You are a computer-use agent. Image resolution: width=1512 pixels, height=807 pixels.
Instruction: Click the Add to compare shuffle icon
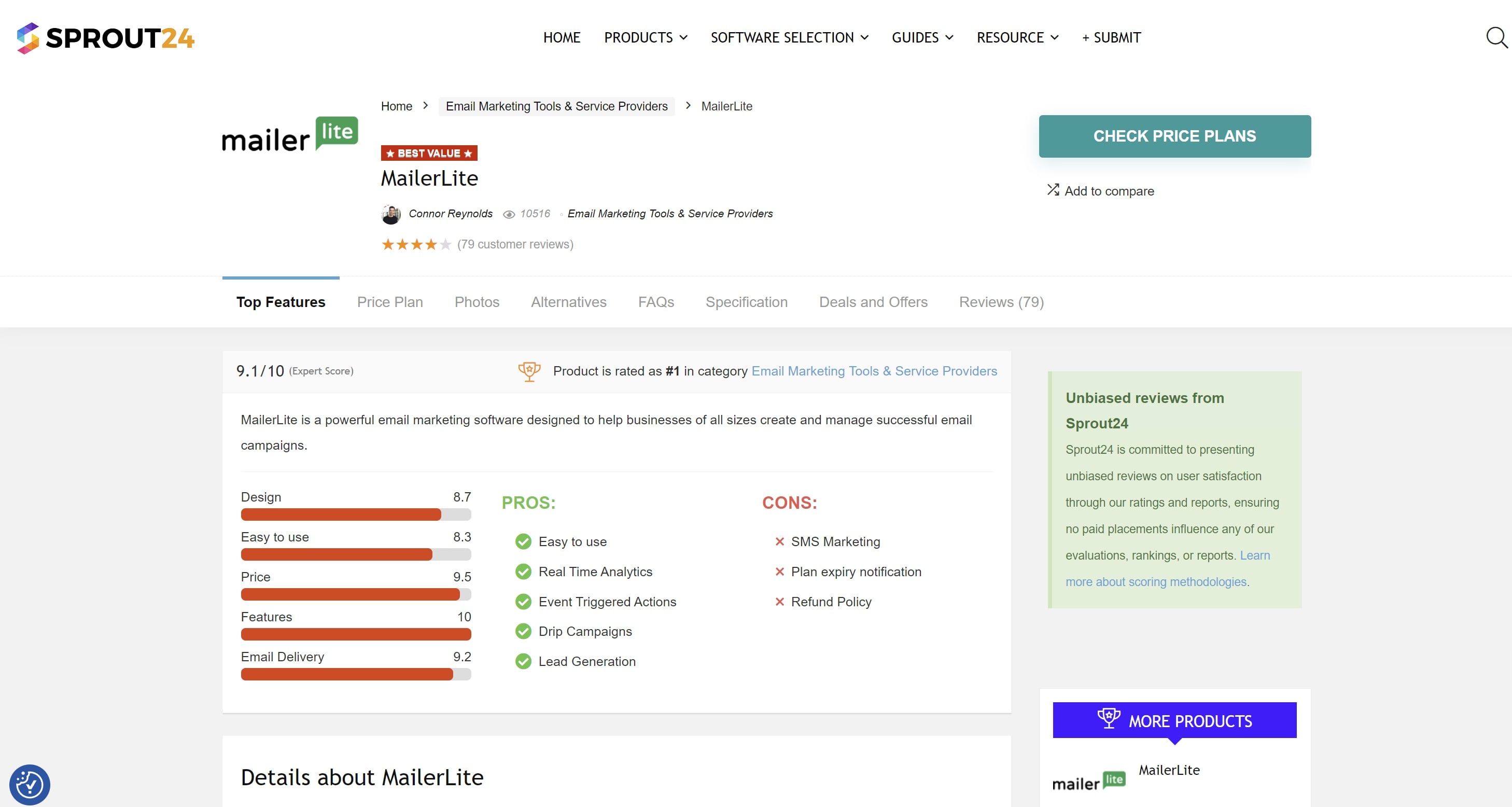[x=1053, y=190]
